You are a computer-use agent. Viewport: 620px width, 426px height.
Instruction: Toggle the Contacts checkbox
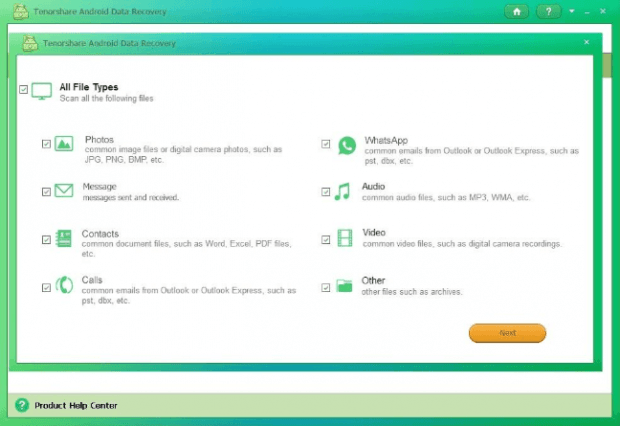46,240
